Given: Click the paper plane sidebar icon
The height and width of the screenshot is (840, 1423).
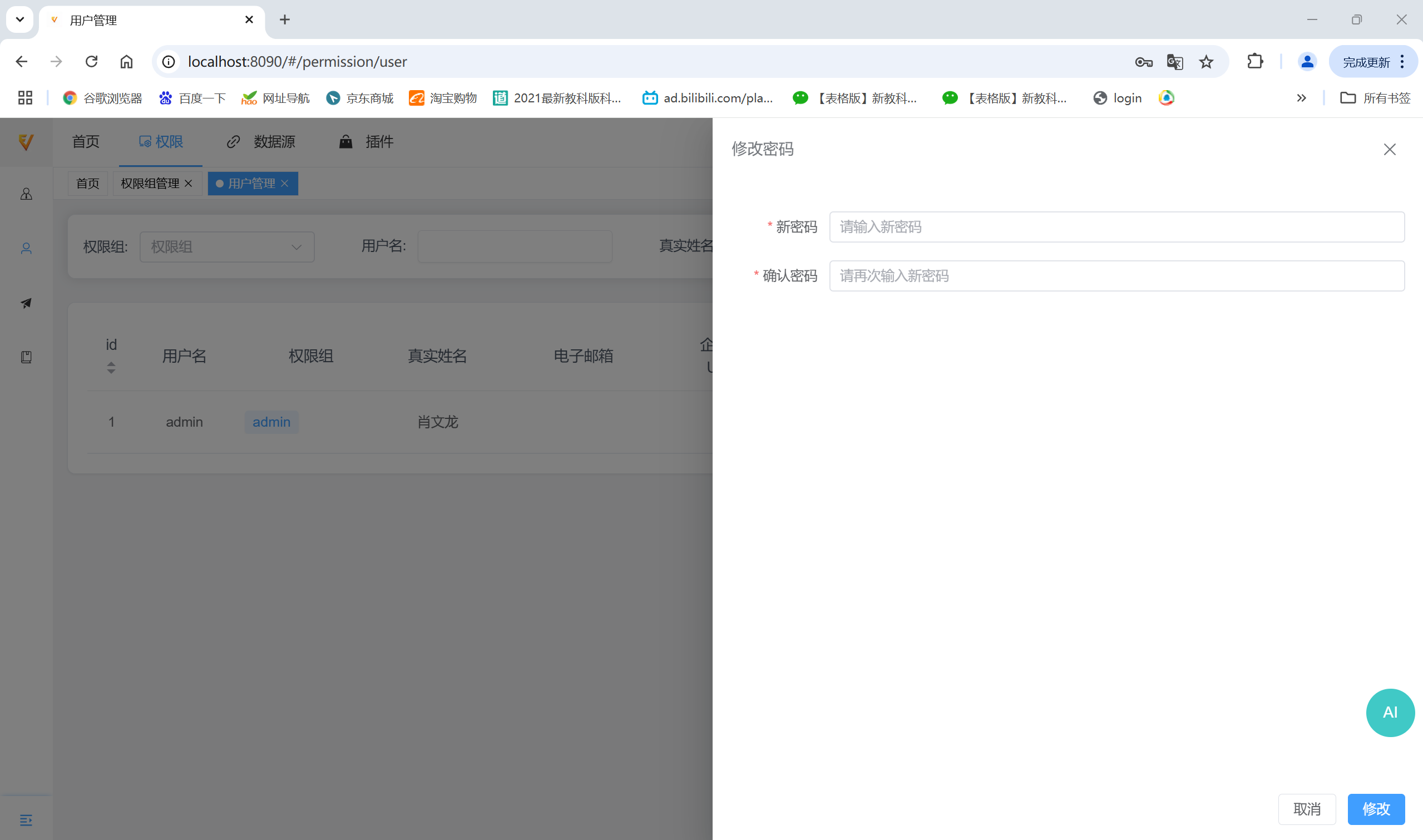Looking at the screenshot, I should point(26,303).
